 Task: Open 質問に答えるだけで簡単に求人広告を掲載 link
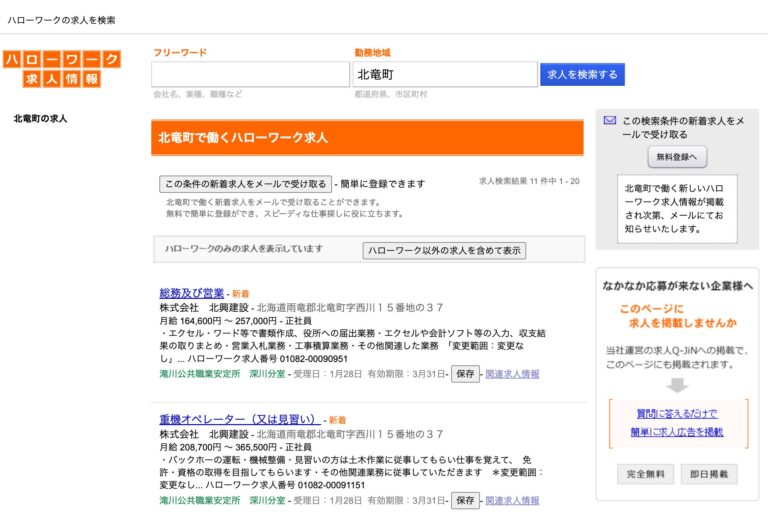[x=677, y=422]
